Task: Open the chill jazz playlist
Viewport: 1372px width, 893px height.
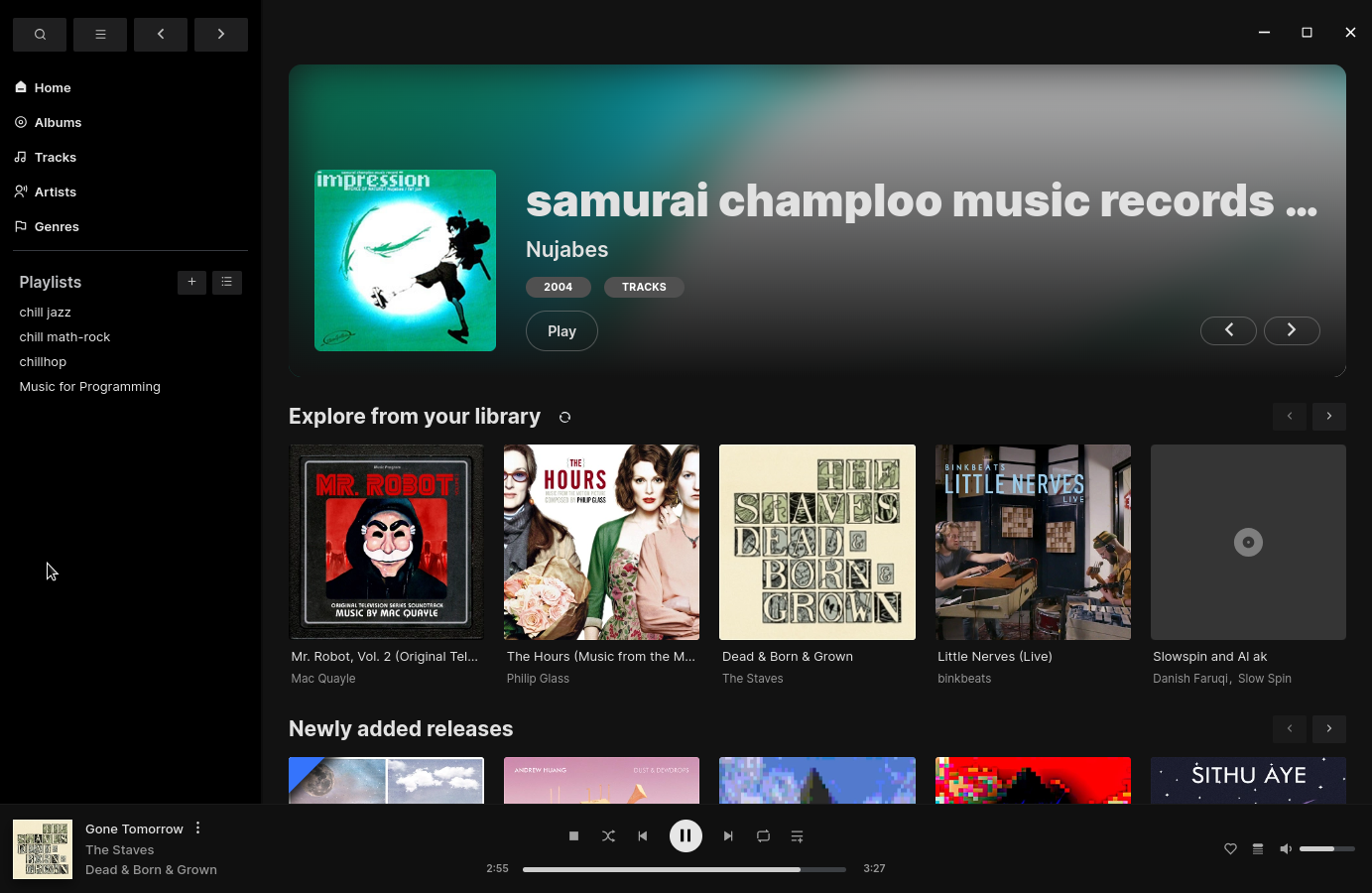Action: pos(46,312)
